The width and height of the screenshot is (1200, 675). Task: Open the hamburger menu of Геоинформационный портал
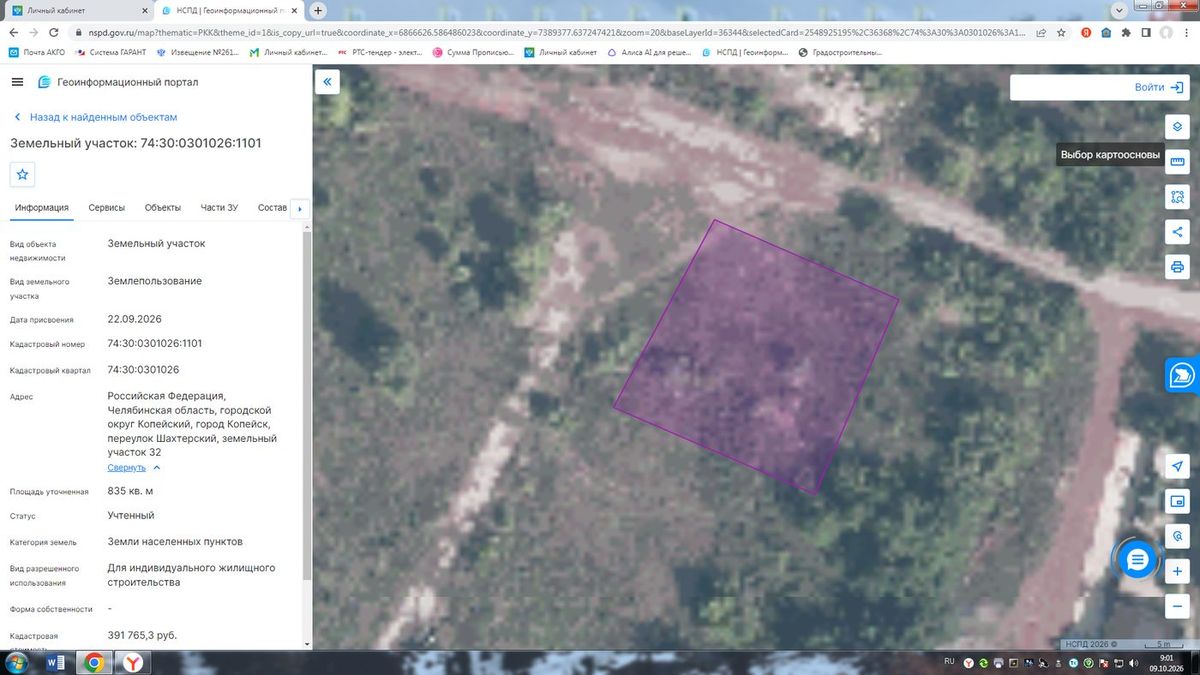click(x=17, y=82)
